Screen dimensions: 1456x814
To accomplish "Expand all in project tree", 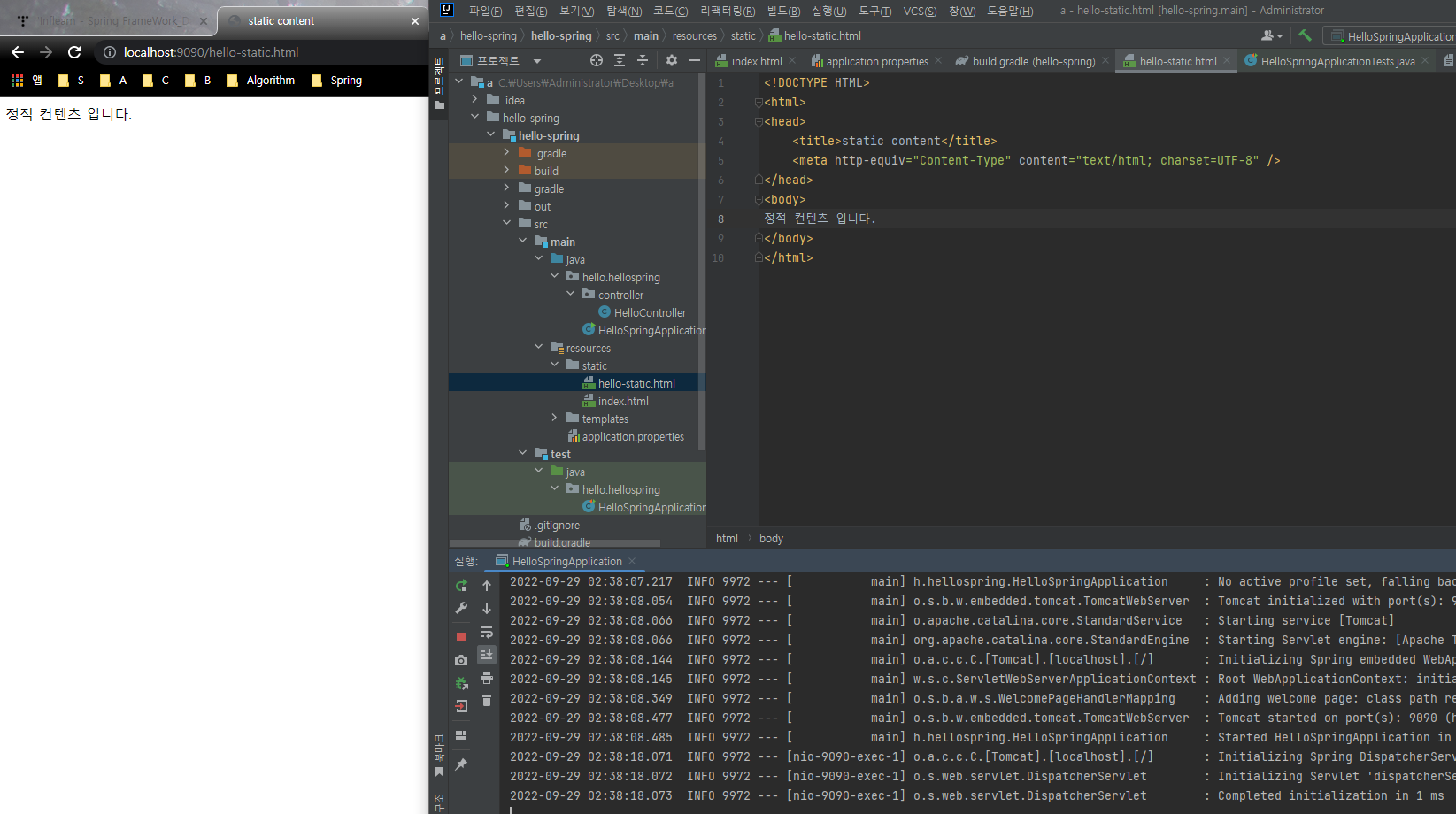I will point(620,60).
